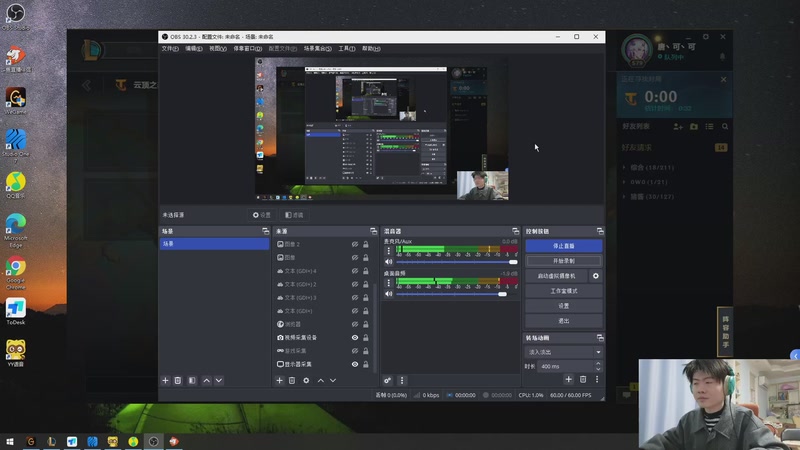Open source properties gear in Sources toolbar

click(306, 381)
